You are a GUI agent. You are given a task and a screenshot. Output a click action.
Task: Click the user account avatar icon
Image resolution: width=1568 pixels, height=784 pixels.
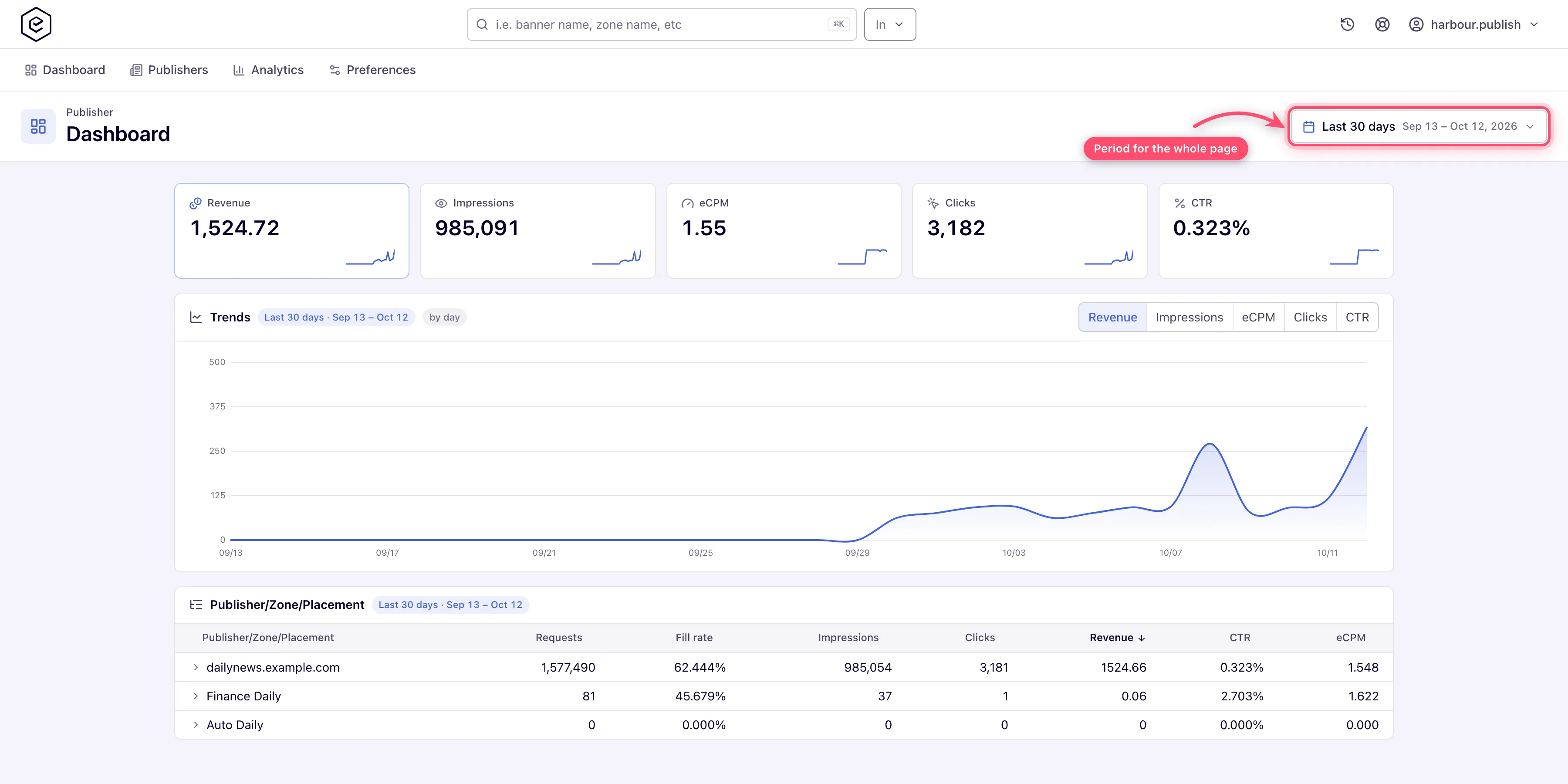point(1416,24)
